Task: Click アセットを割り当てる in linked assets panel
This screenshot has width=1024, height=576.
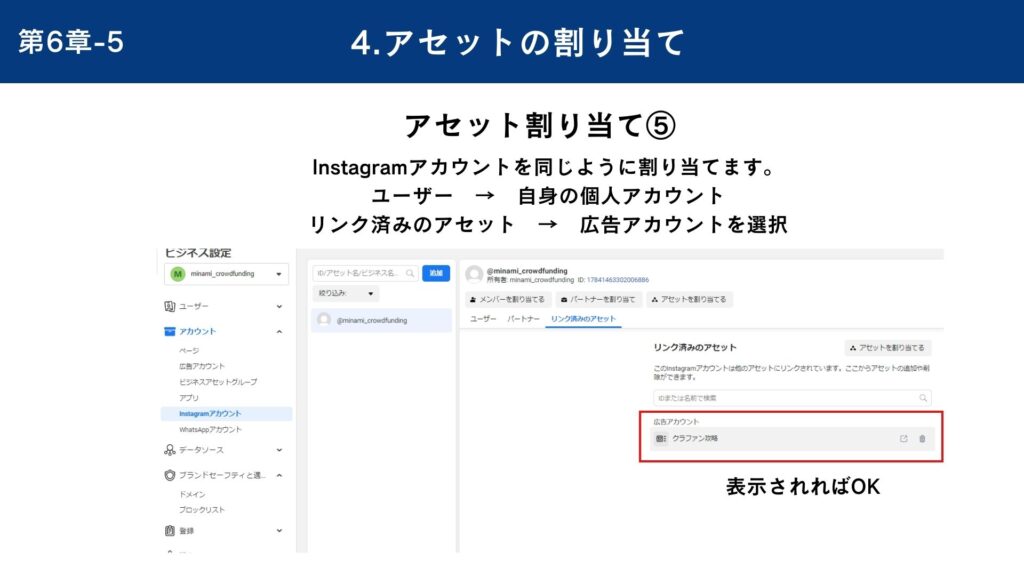Action: coord(888,348)
